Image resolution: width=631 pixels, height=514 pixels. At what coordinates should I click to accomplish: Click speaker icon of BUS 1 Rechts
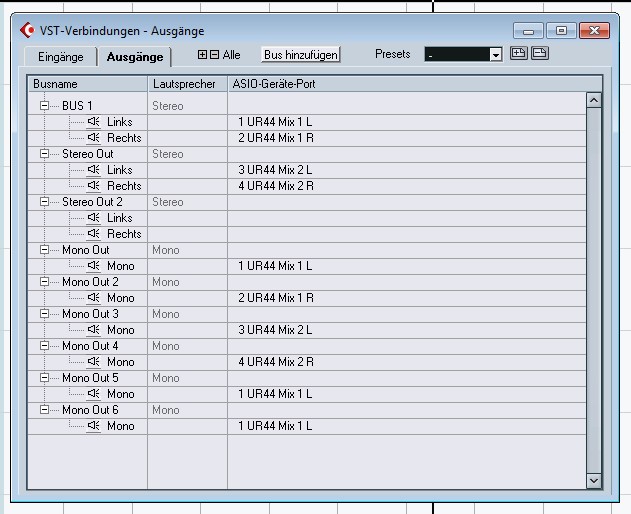click(x=93, y=138)
